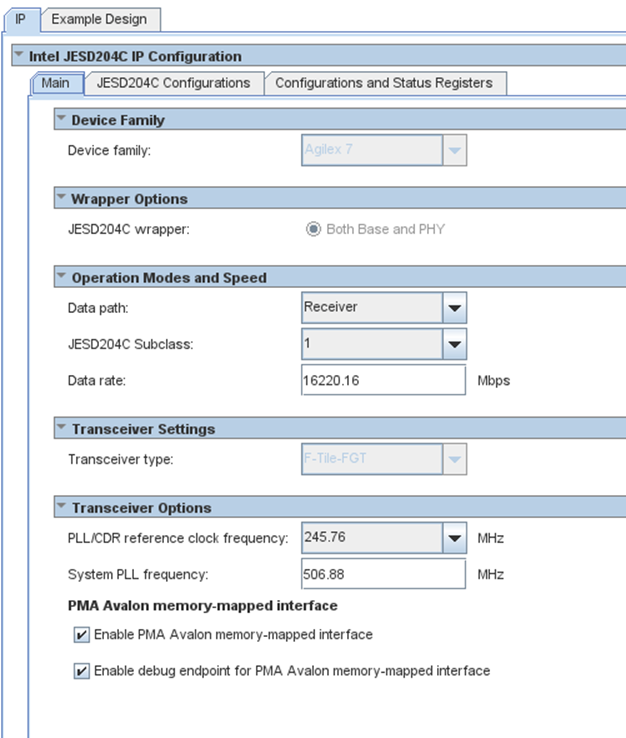Collapse the Wrapper Options section
626x738 pixels.
(63, 199)
